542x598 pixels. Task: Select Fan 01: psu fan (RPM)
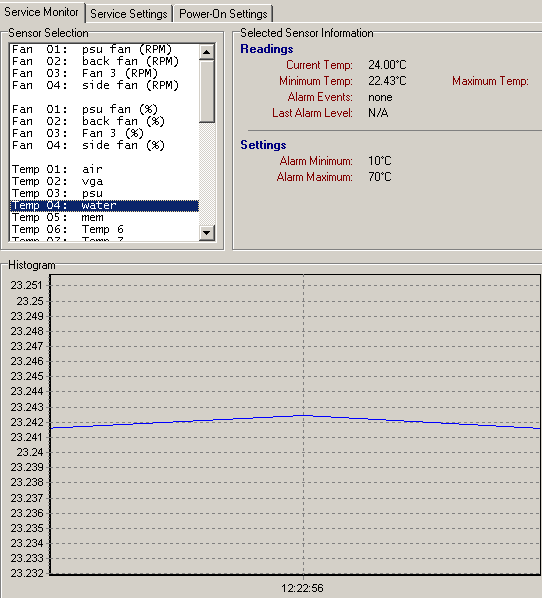point(104,49)
